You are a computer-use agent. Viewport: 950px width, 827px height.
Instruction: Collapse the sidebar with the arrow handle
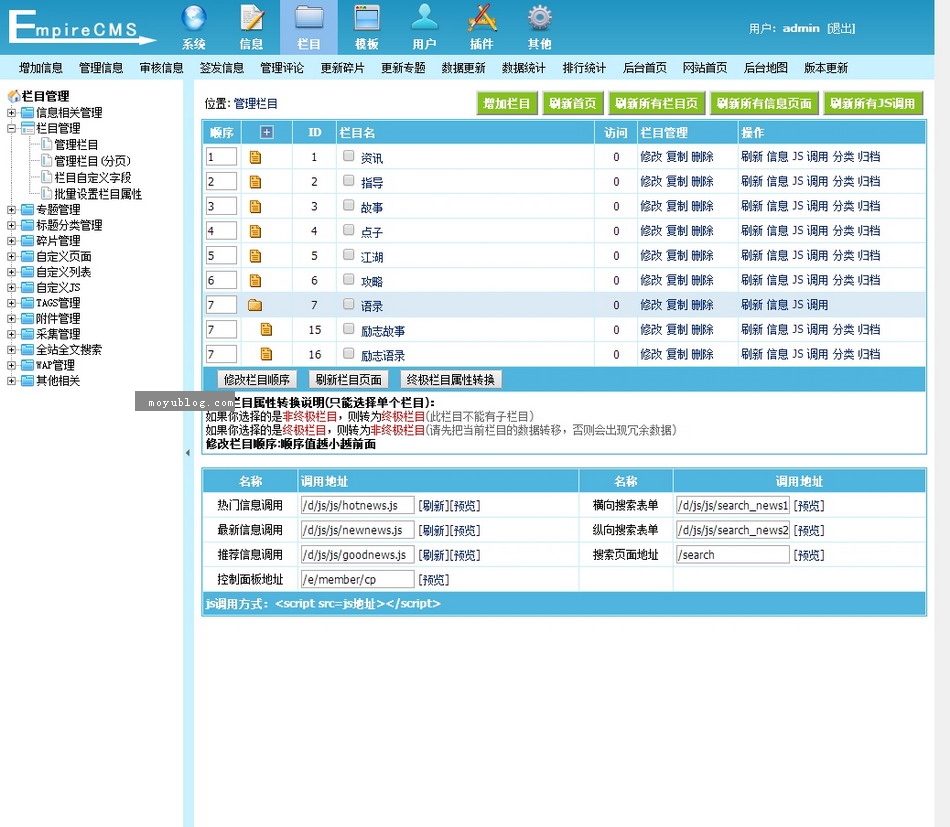click(188, 453)
